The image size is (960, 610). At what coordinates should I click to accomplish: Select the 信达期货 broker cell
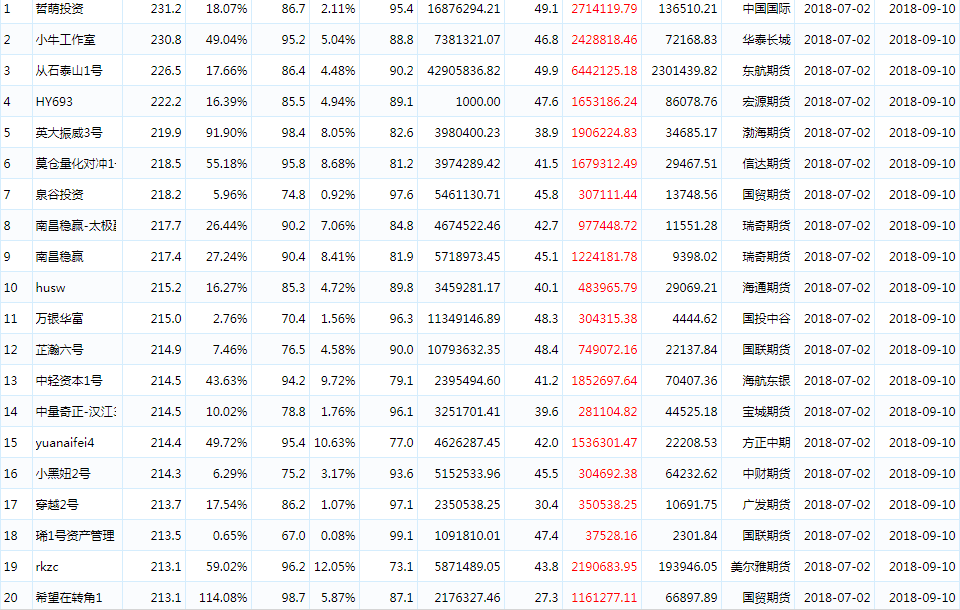point(767,164)
